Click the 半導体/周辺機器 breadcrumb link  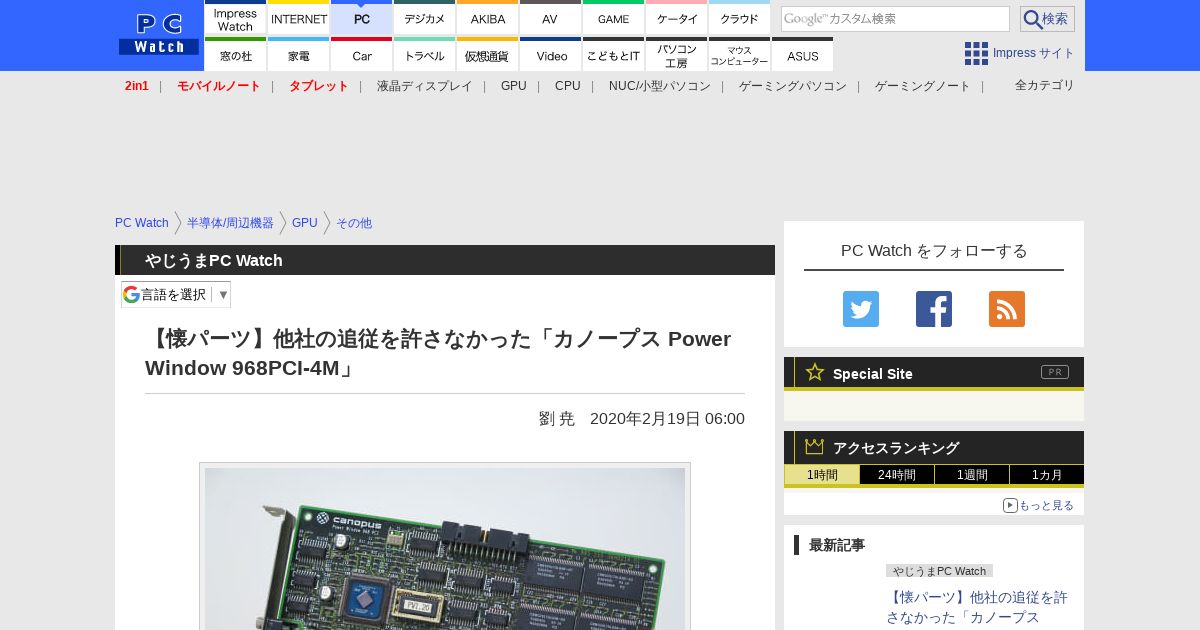tap(230, 223)
